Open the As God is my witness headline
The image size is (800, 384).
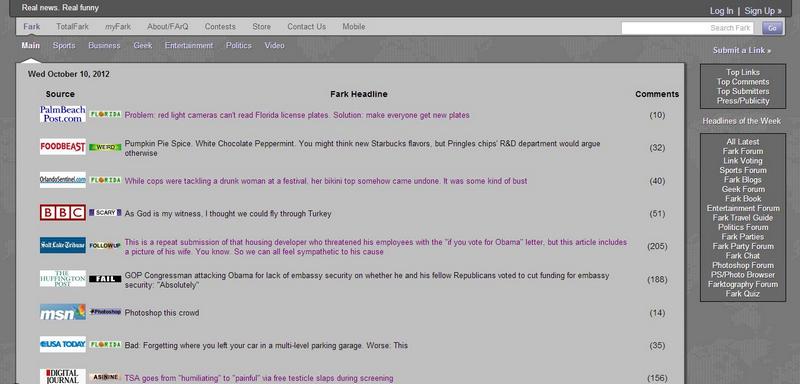point(228,214)
